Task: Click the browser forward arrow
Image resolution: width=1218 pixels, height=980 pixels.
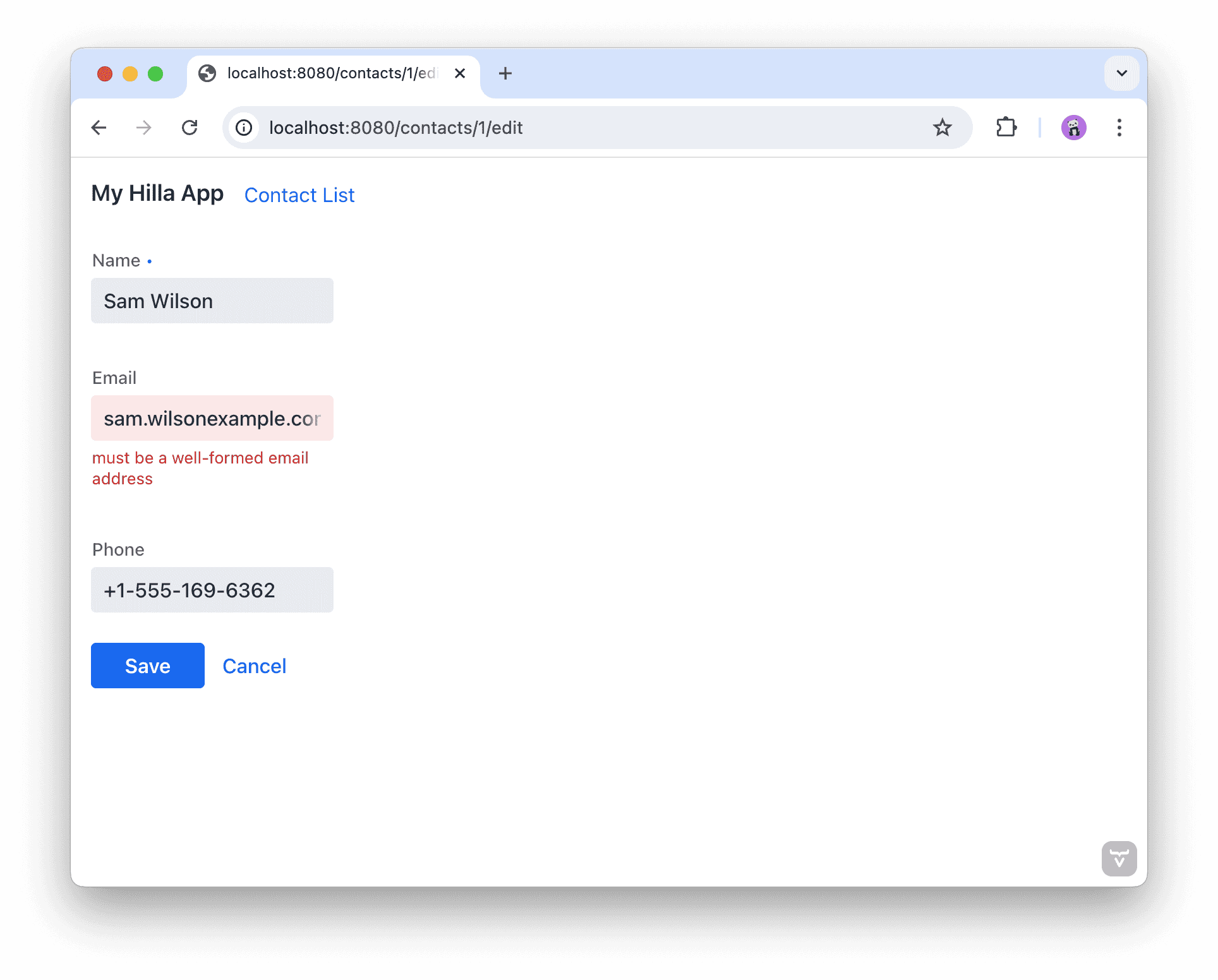Action: point(144,128)
